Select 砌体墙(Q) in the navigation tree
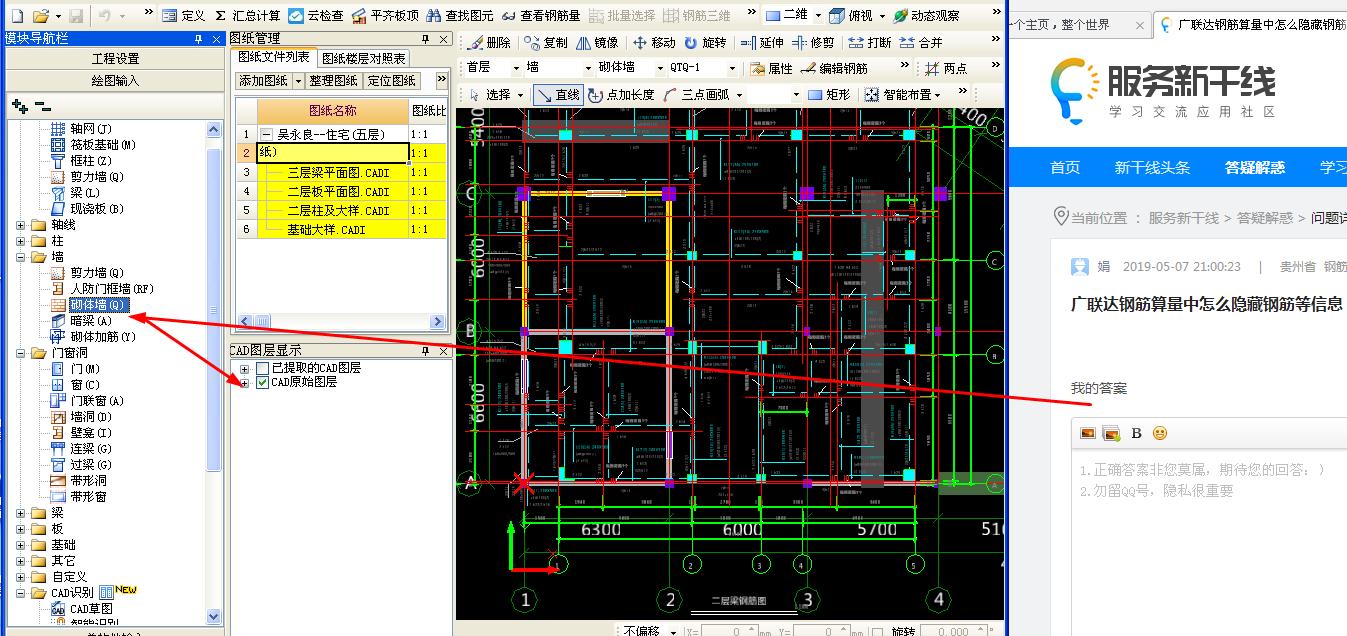 pyautogui.click(x=98, y=305)
